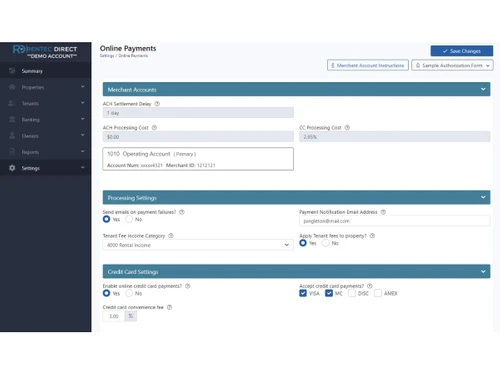500x375 pixels.
Task: Expand the Reports menu chevron
Action: point(83,151)
